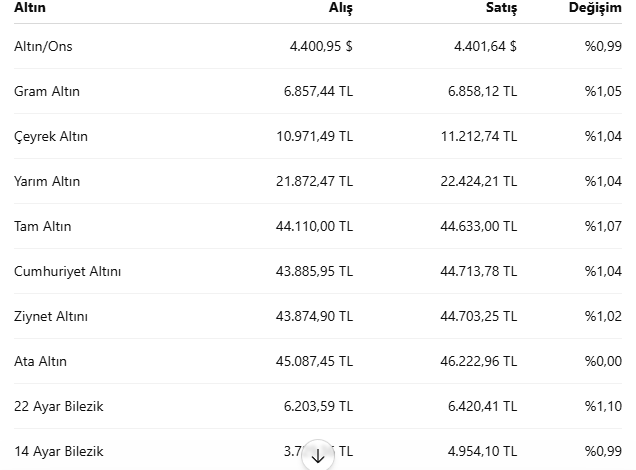Click the scroll-down arrow button
This screenshot has width=636, height=470.
pyautogui.click(x=318, y=455)
